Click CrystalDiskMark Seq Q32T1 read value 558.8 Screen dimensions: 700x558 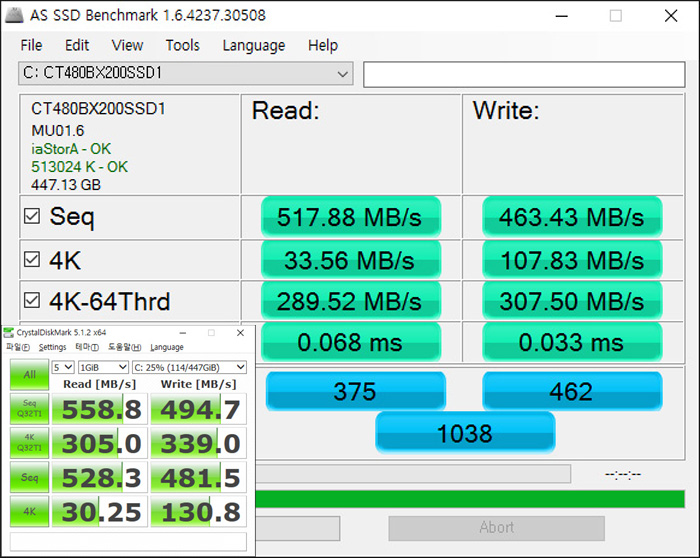[100, 409]
